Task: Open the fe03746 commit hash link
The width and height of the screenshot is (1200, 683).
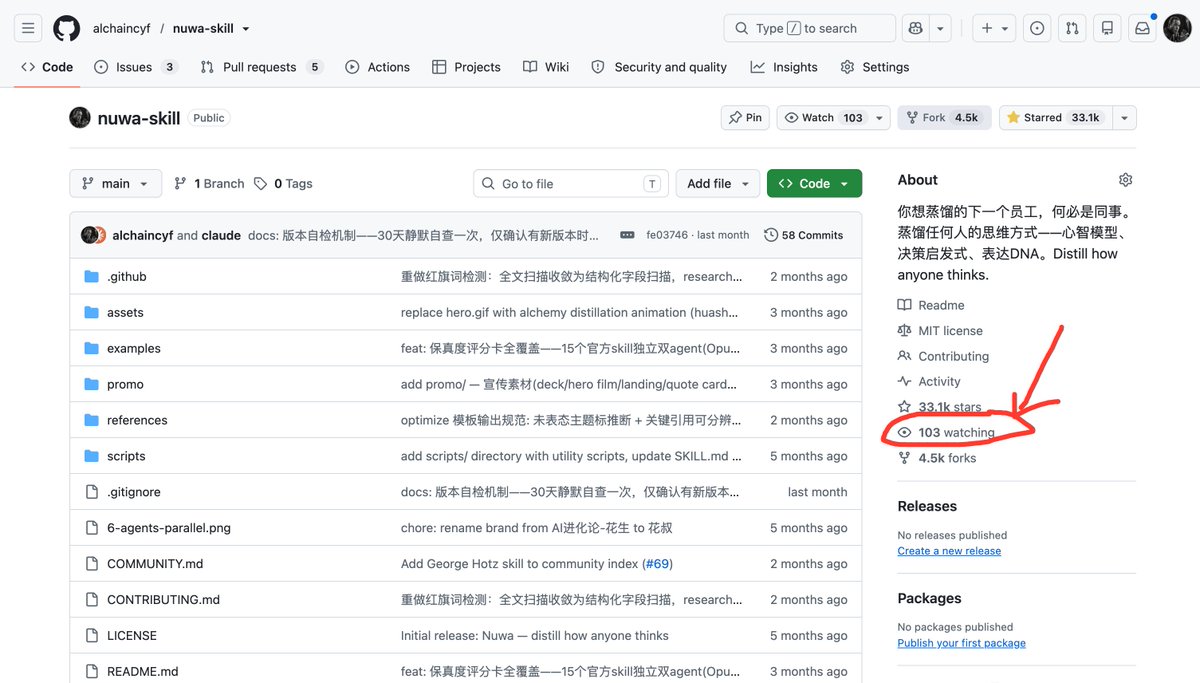Action: point(668,235)
